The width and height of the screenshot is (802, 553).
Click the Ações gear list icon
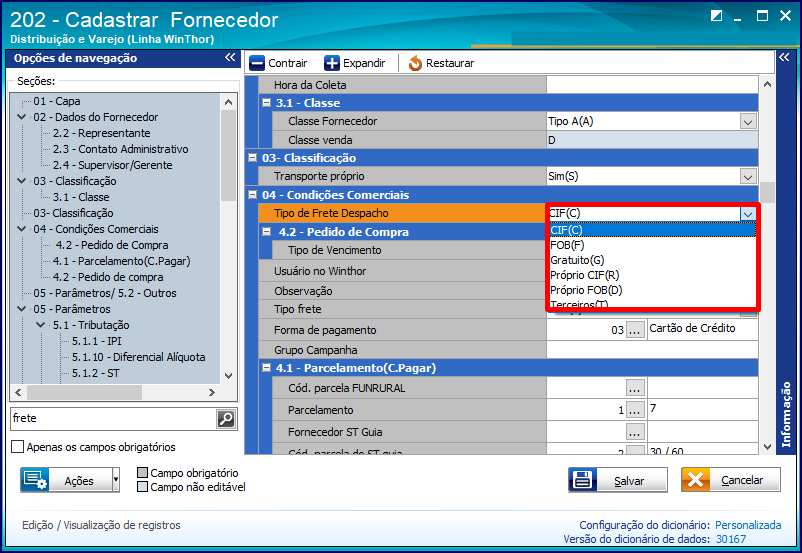35,480
